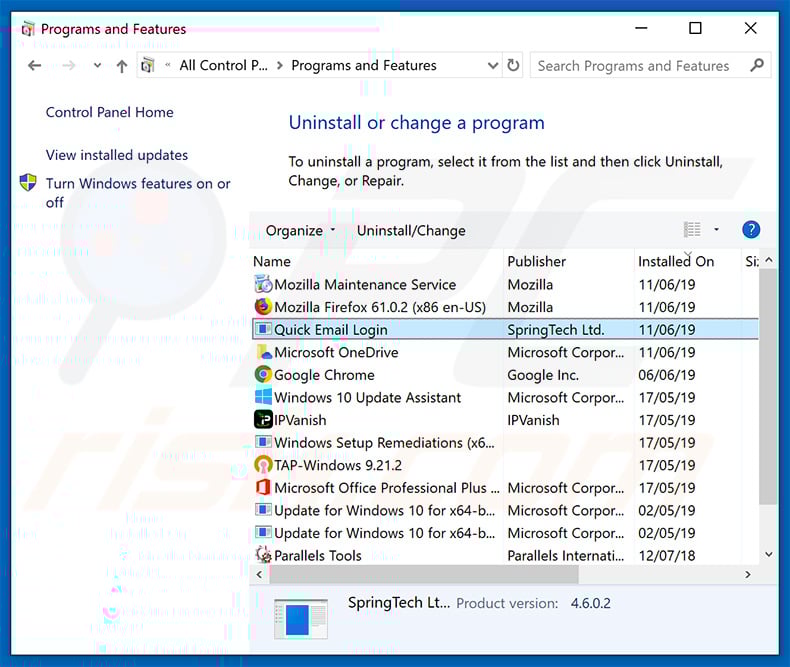Click TAP-Windows 9.21.2 icon
This screenshot has height=667, width=790.
[x=263, y=464]
